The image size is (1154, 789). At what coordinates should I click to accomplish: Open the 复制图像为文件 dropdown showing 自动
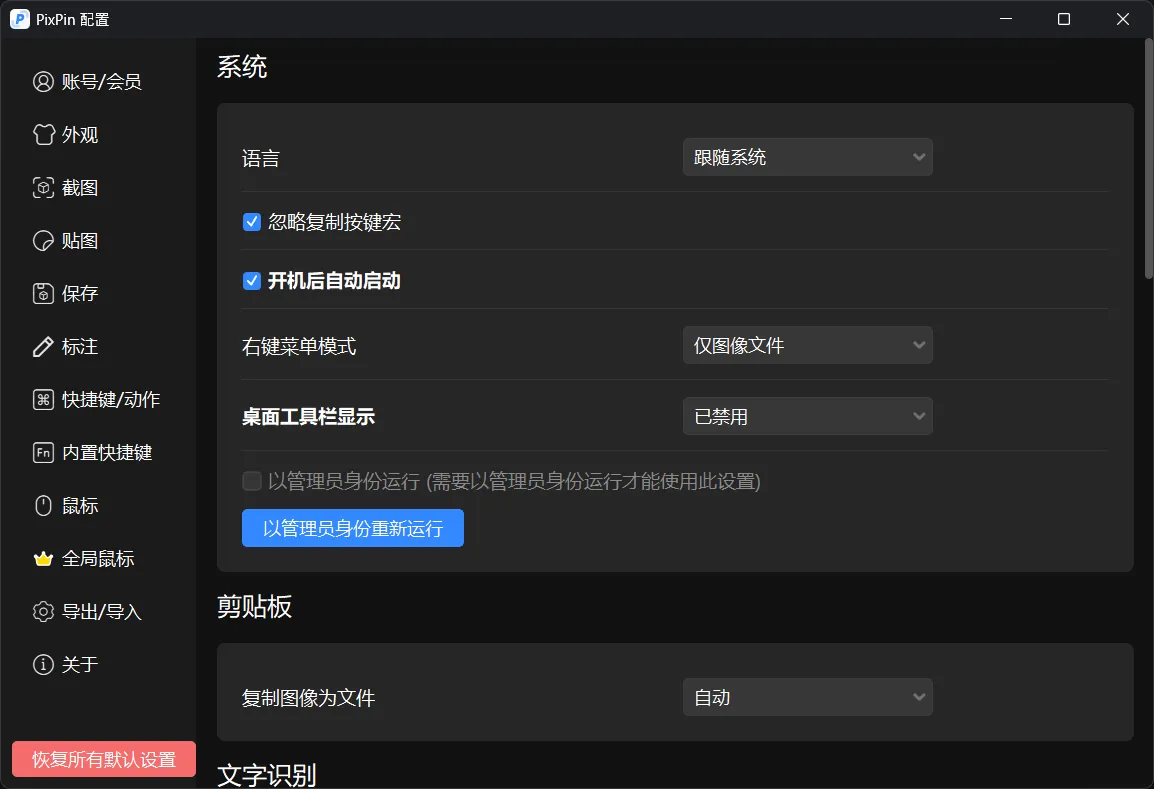tap(807, 698)
